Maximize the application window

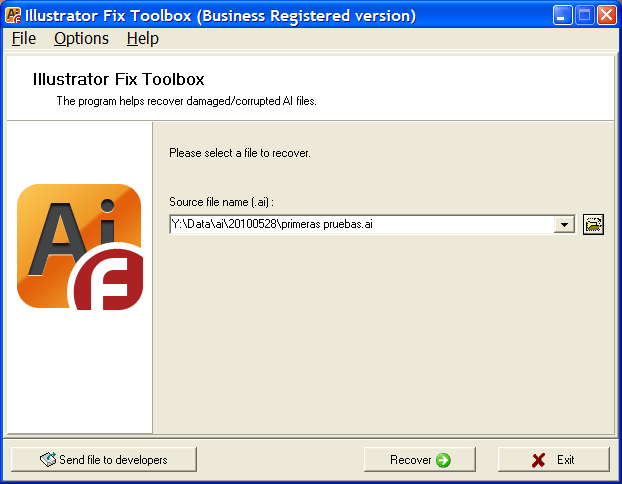[585, 15]
